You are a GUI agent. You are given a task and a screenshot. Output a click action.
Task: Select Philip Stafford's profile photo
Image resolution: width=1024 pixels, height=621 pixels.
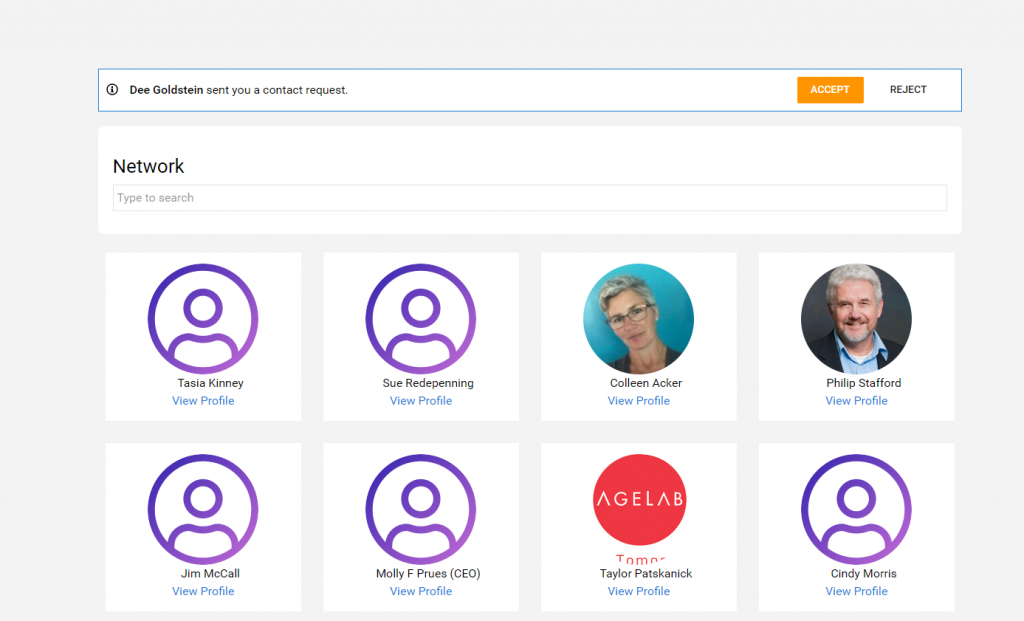coord(856,319)
